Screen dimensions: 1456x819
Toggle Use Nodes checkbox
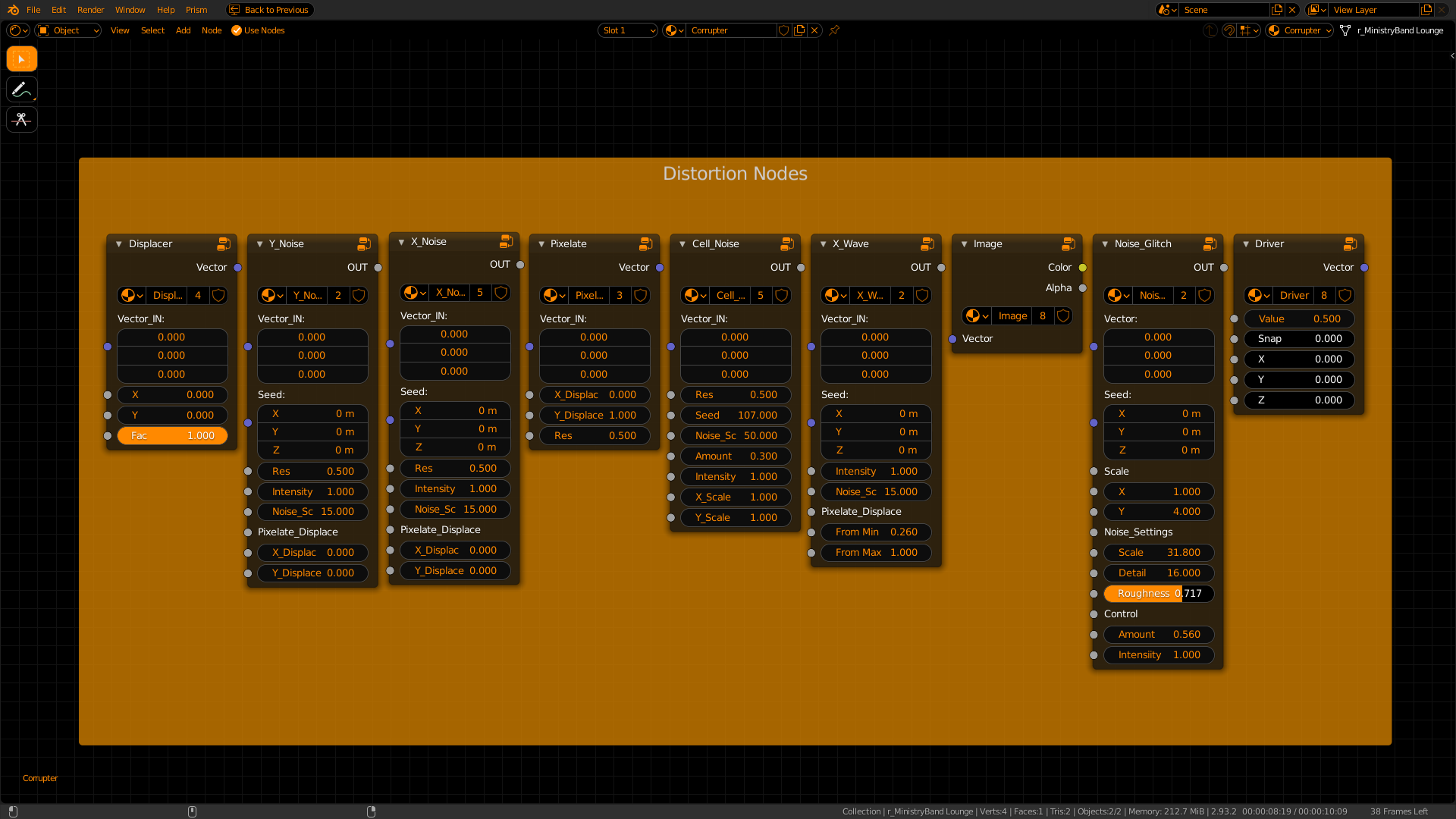point(237,30)
